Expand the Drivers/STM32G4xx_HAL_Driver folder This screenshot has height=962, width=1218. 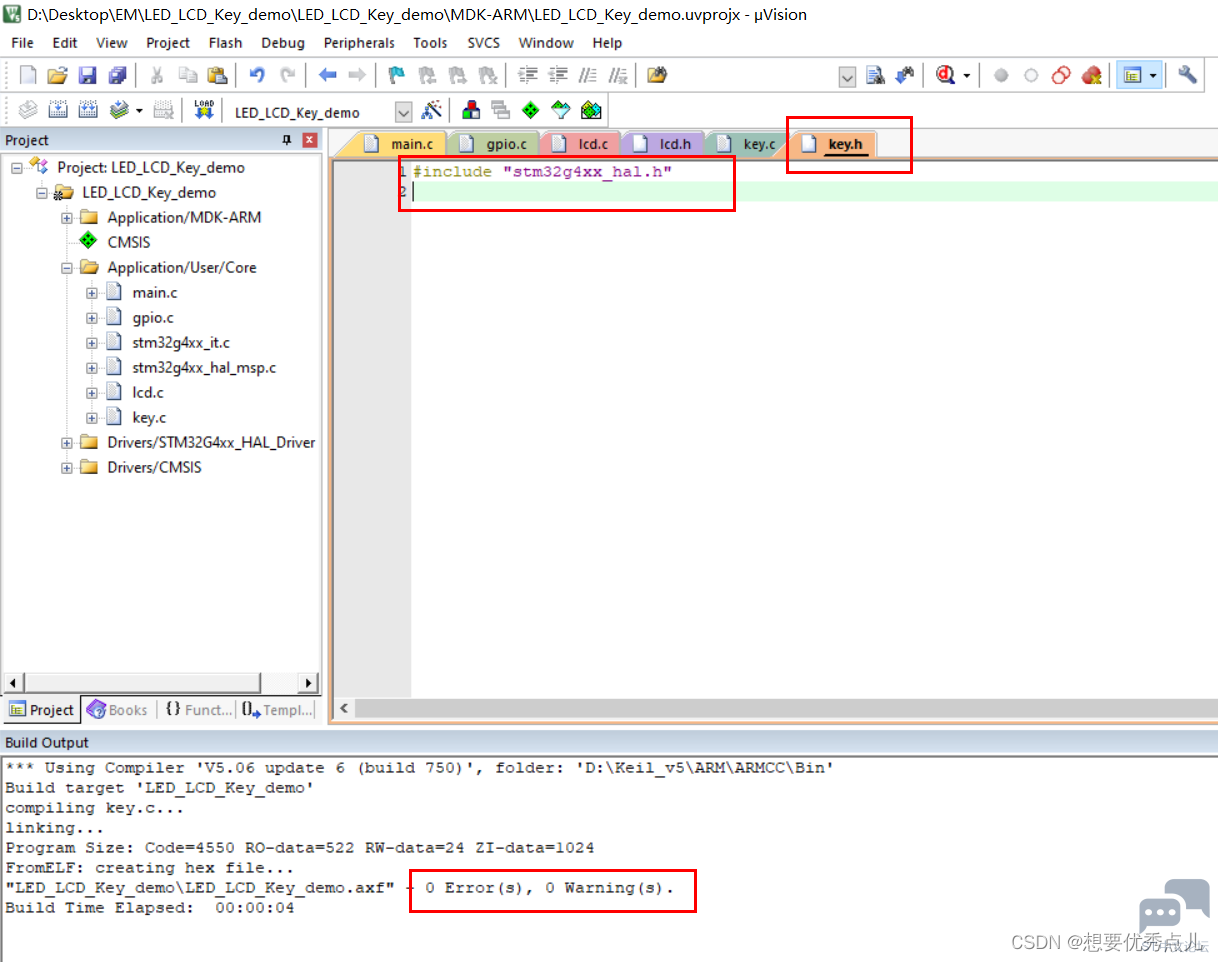pos(67,443)
